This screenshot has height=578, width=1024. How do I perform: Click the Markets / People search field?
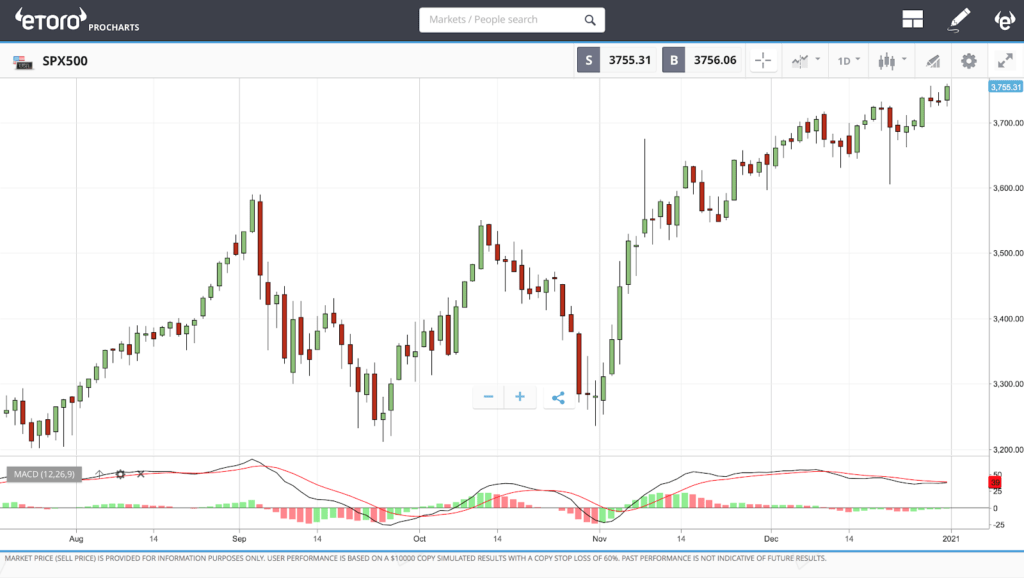498,20
